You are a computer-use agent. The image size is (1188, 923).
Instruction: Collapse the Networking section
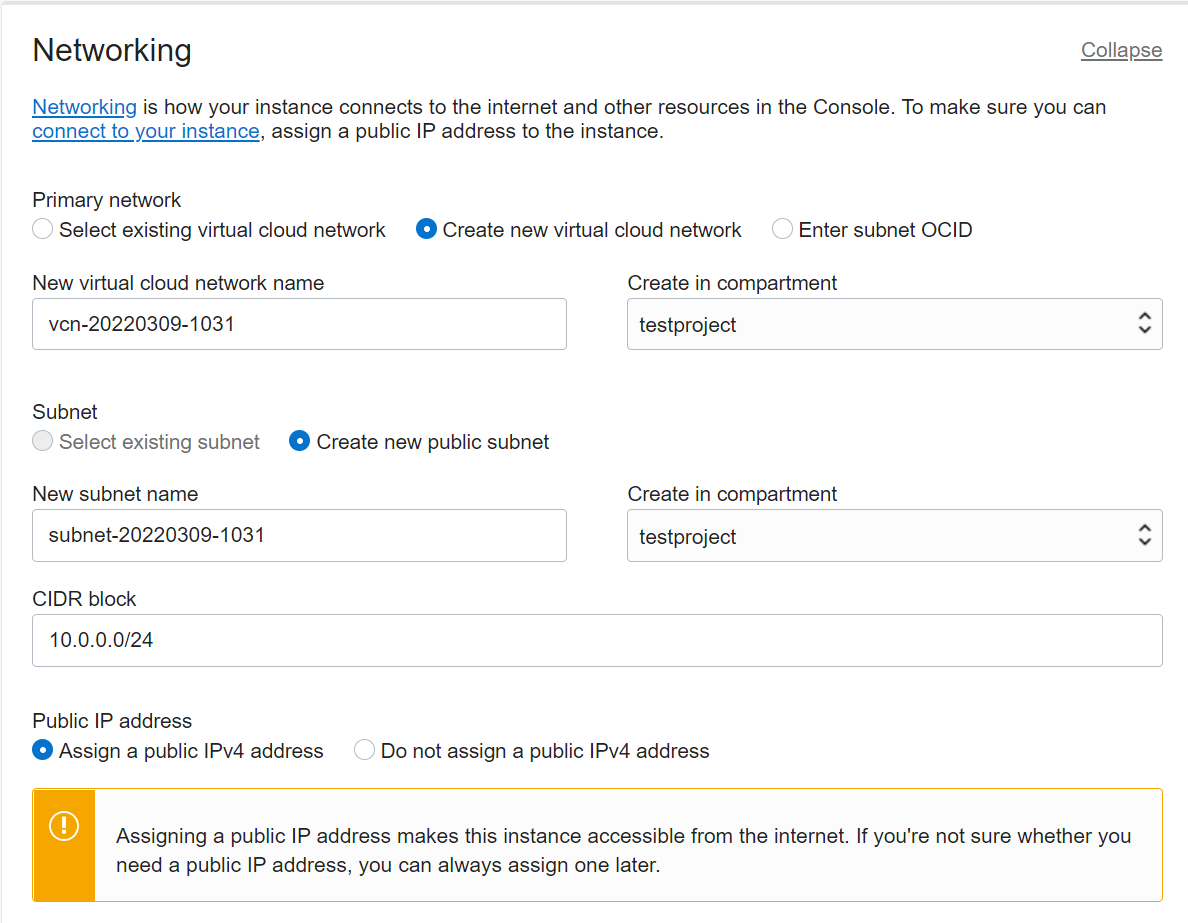pos(1121,50)
